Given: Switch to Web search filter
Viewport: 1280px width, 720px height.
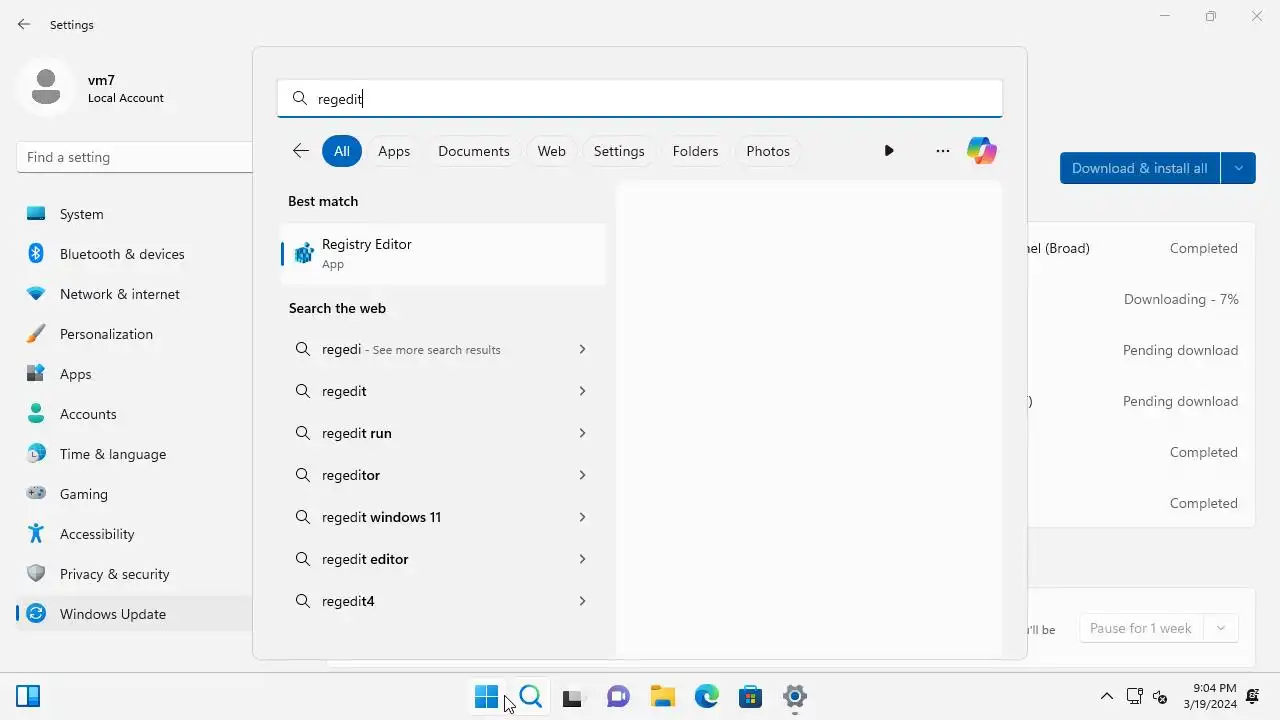Looking at the screenshot, I should click(x=552, y=151).
